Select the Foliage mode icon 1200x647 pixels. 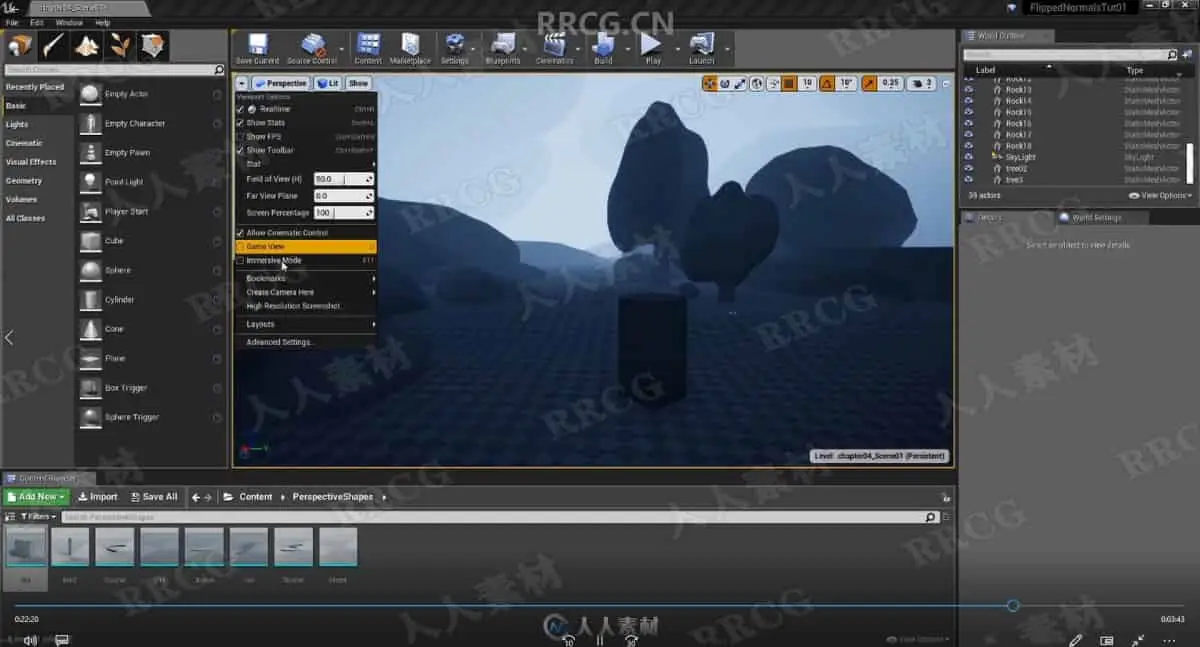[120, 46]
